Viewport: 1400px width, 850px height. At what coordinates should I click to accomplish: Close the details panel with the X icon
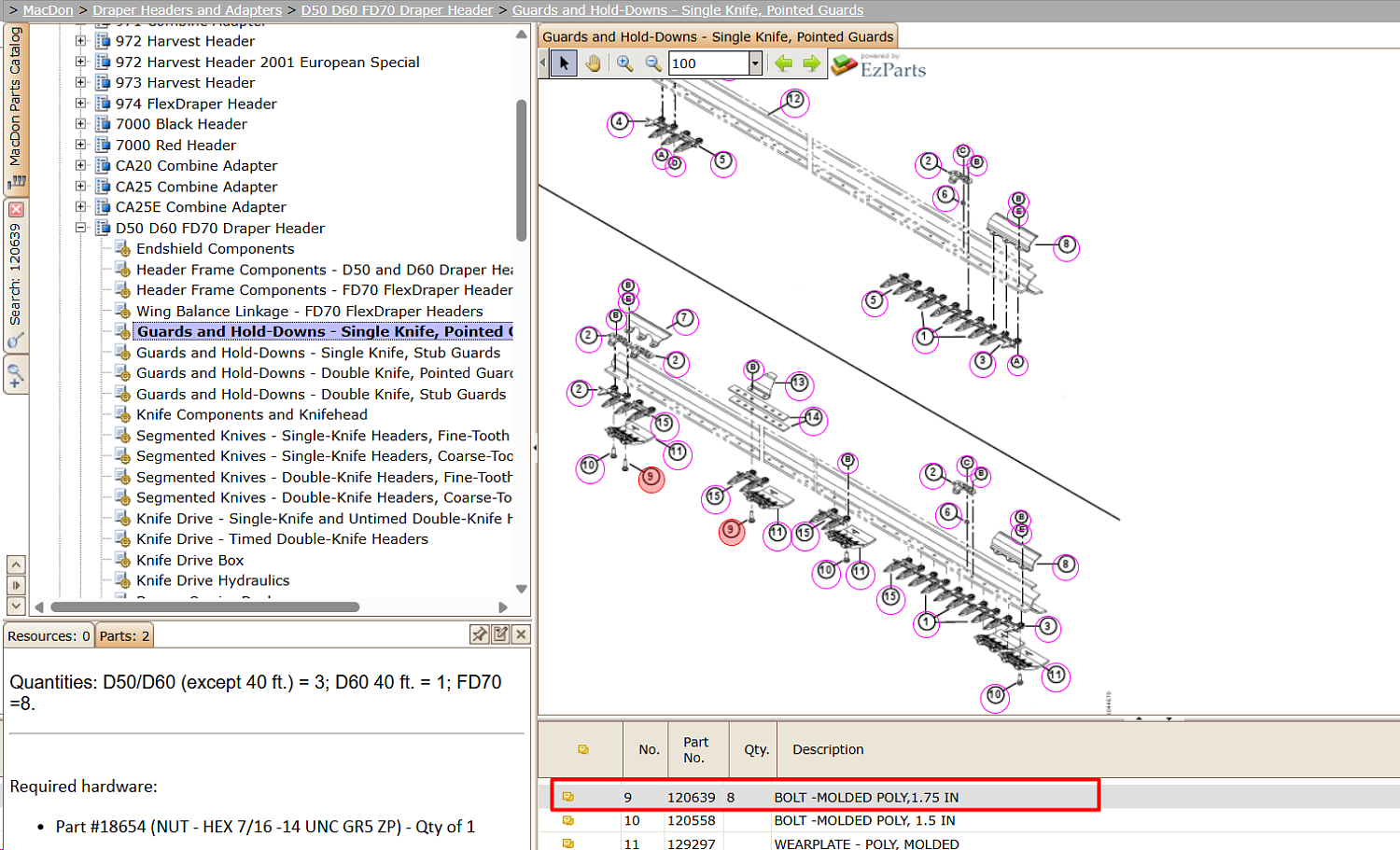(521, 634)
